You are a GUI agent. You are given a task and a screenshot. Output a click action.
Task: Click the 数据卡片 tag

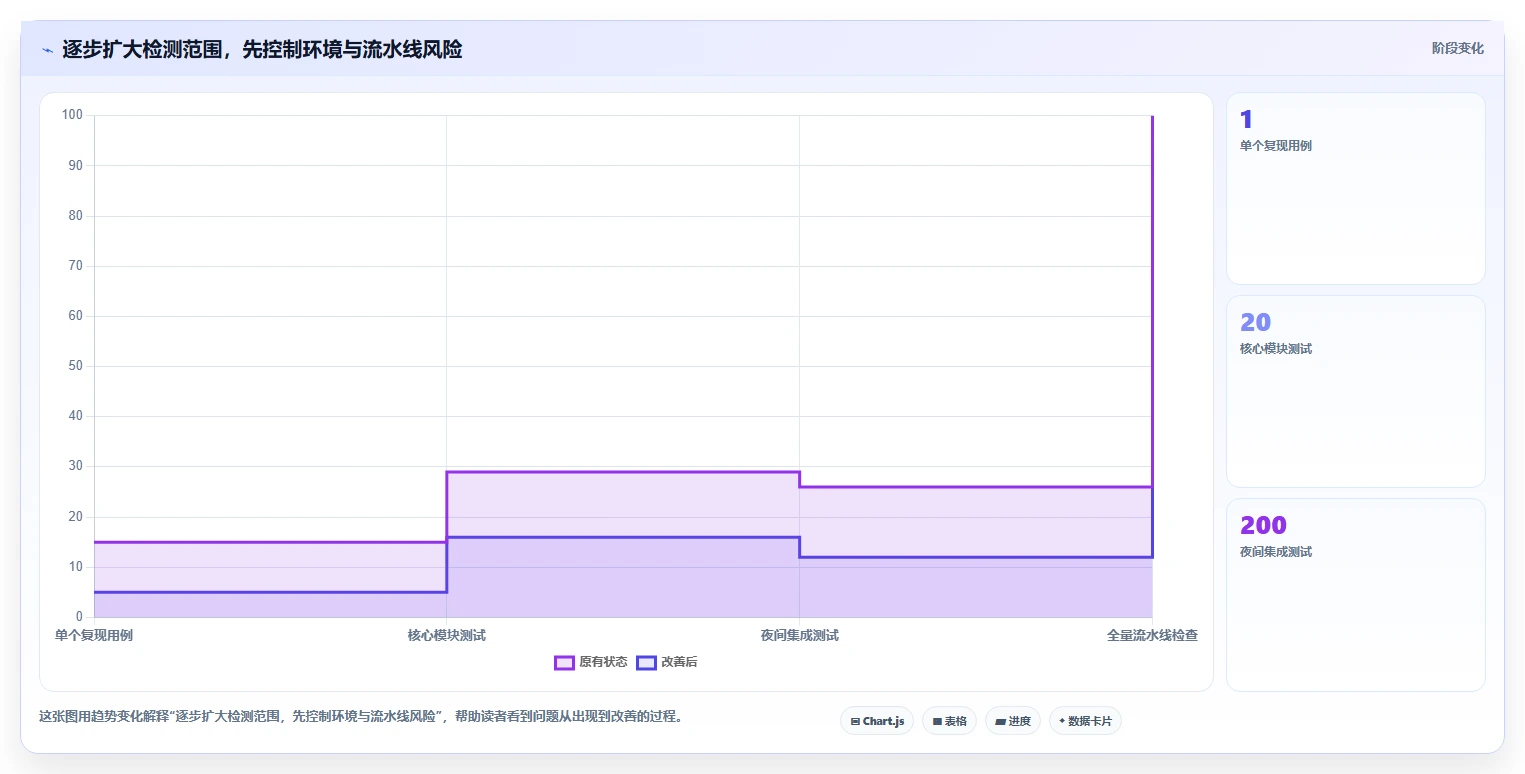point(1085,721)
